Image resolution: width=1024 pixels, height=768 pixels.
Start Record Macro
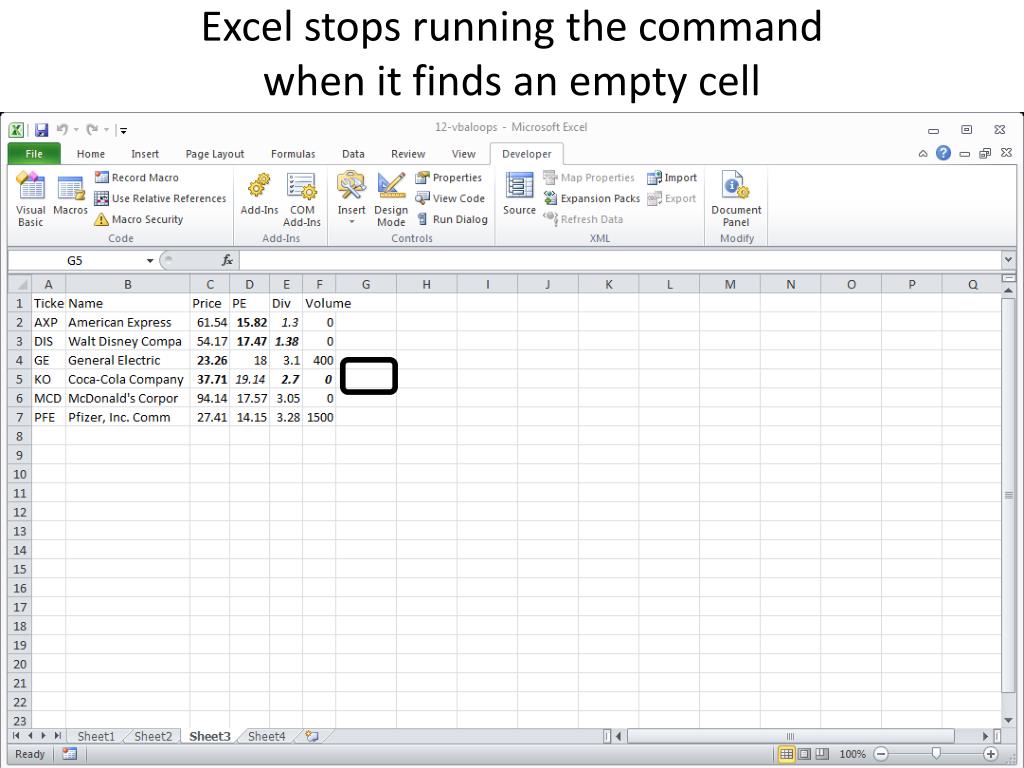tap(136, 178)
